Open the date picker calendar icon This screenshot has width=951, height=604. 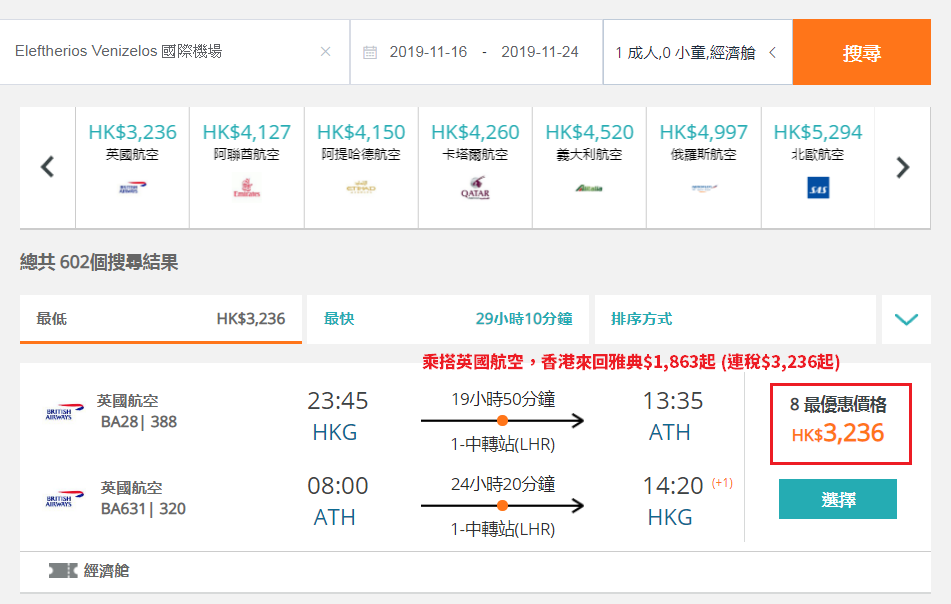point(369,52)
